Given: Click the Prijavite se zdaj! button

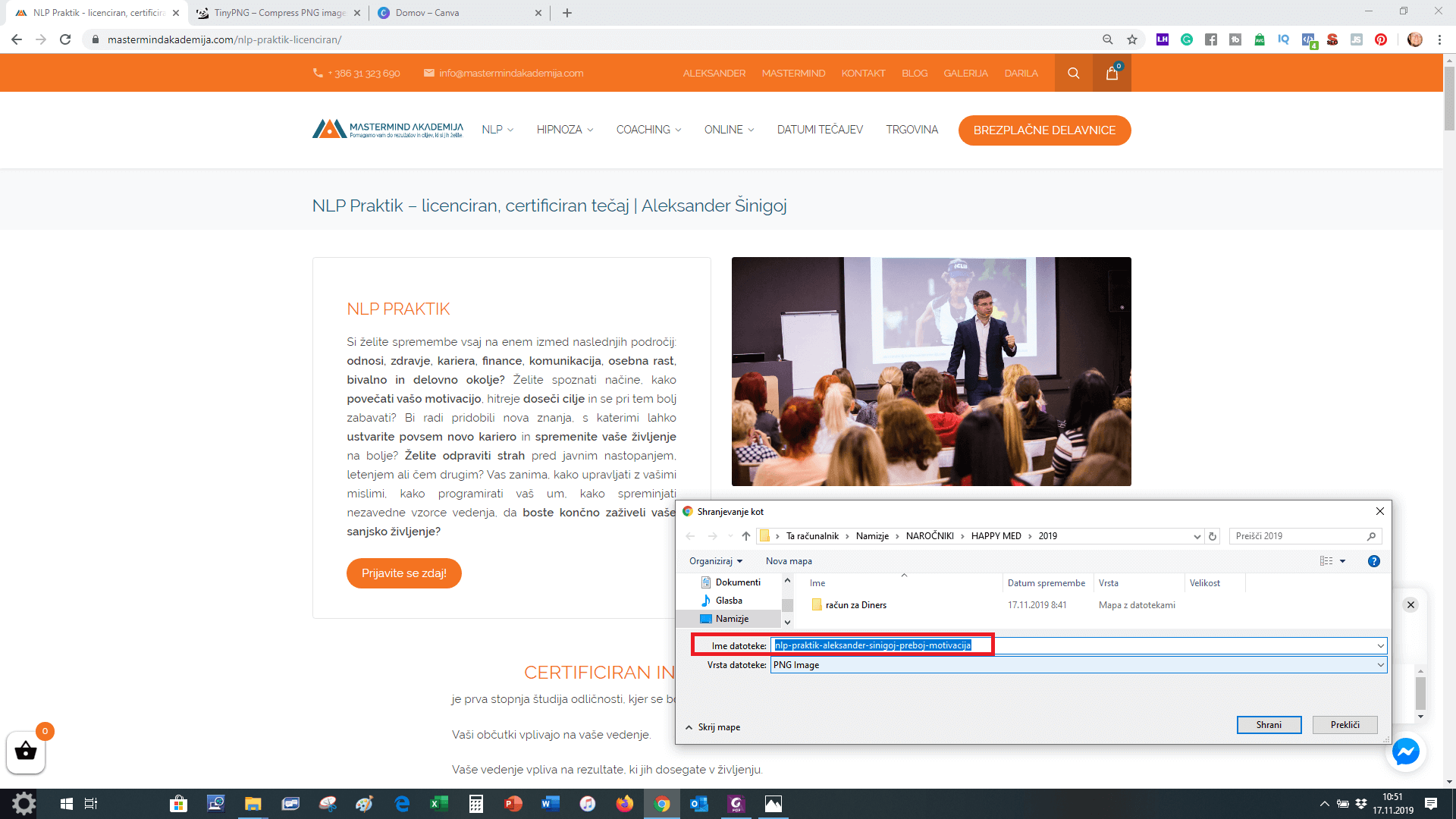Looking at the screenshot, I should 403,573.
